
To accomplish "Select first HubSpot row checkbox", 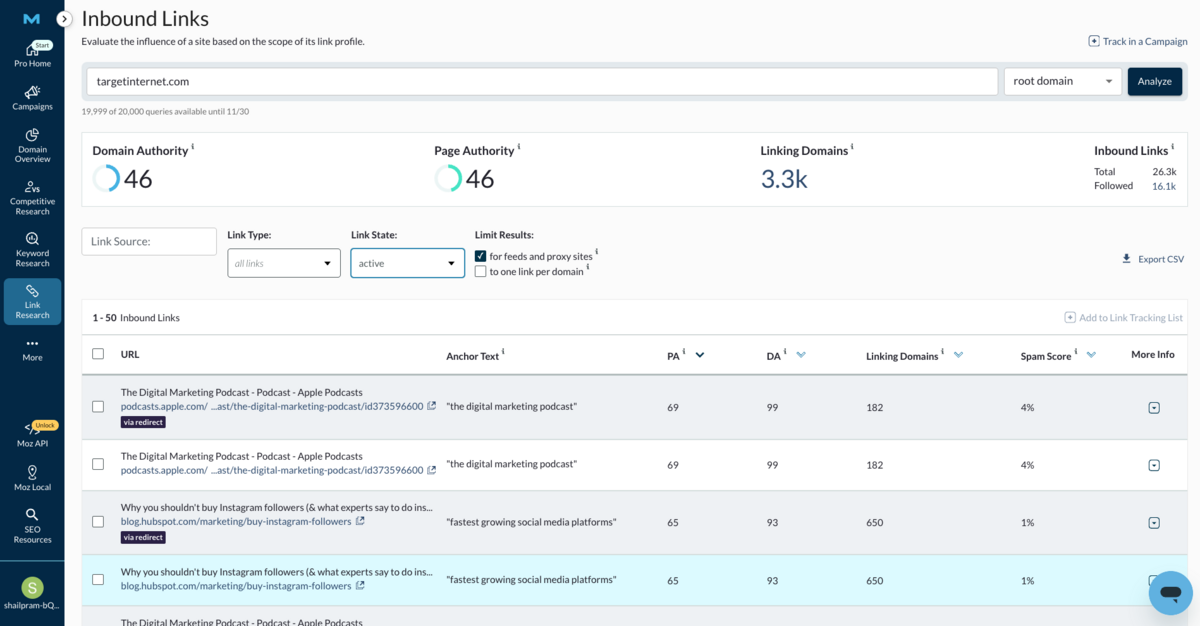I will 98,522.
